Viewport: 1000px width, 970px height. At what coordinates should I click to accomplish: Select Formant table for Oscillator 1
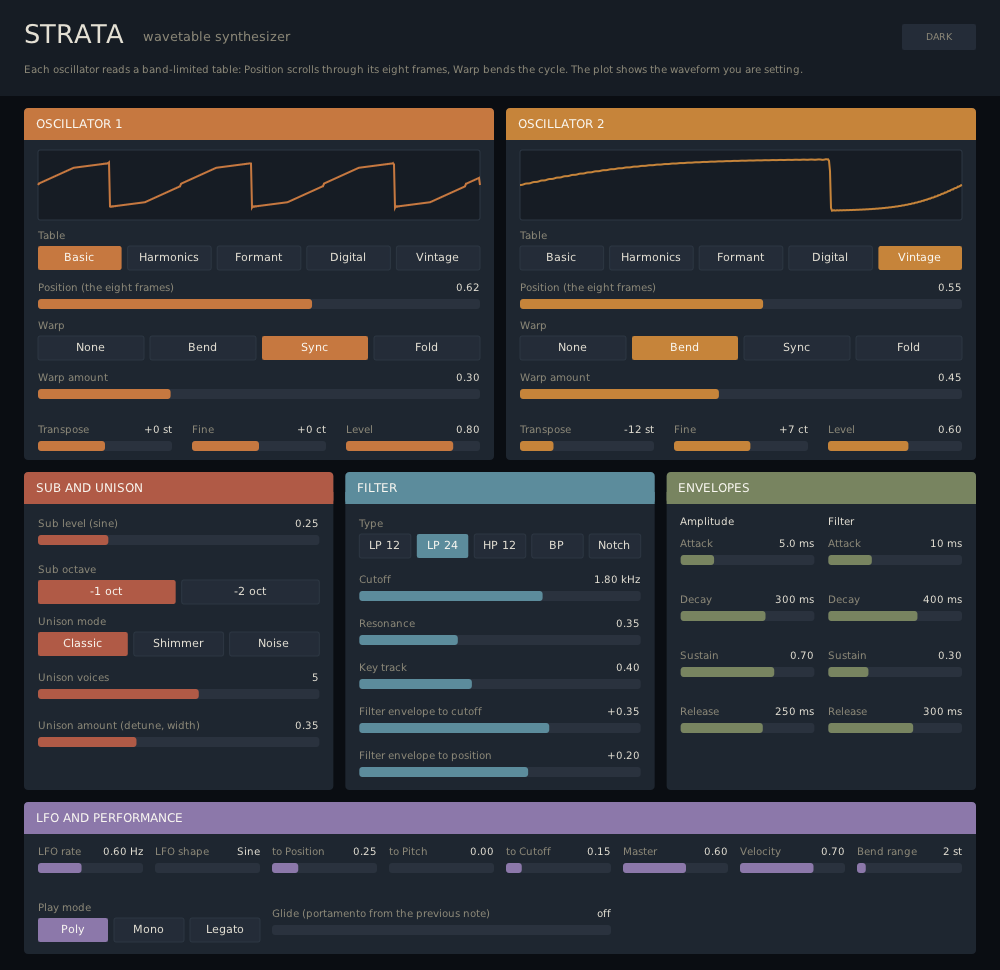(258, 258)
